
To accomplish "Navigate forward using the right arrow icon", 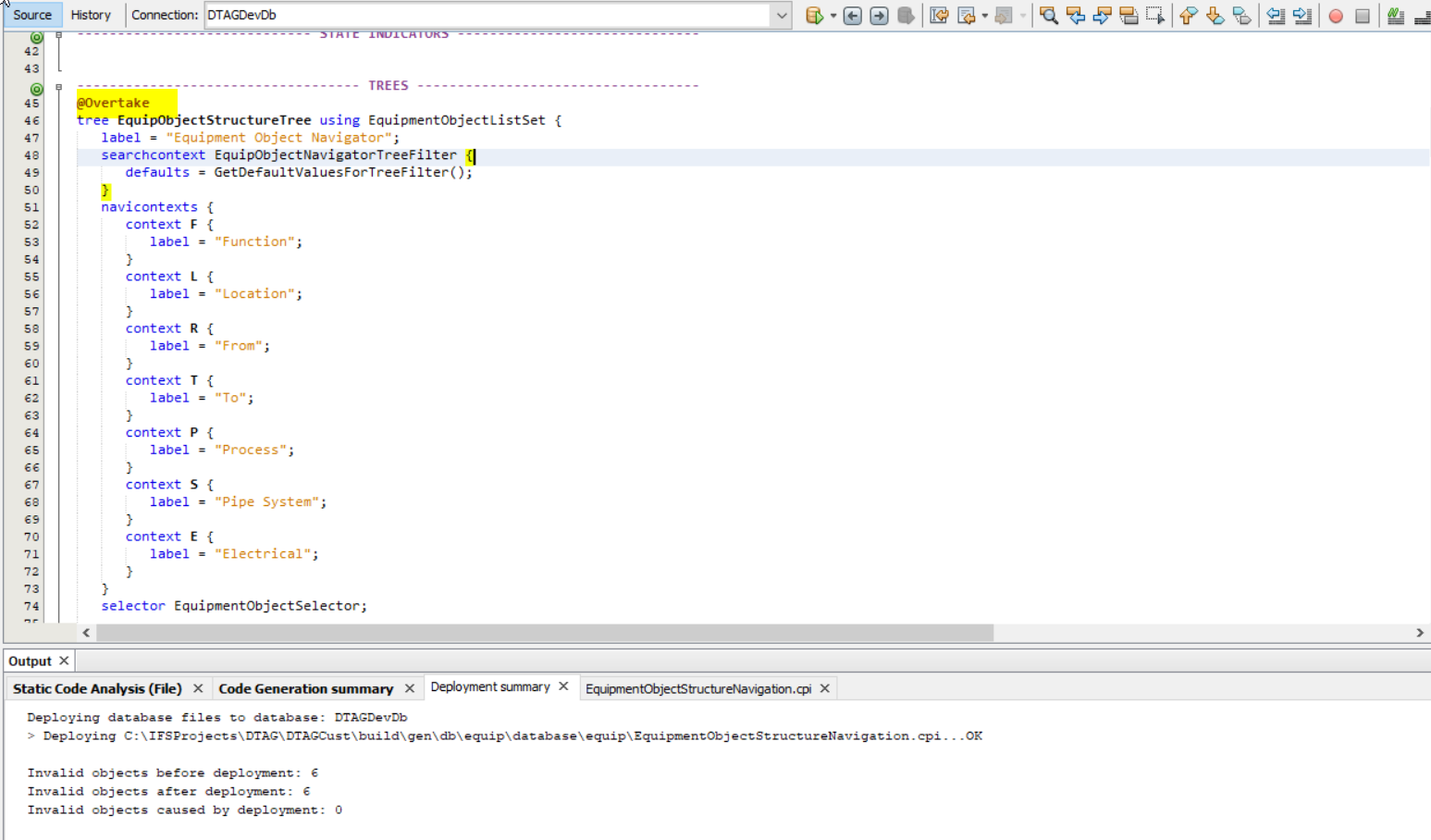I will point(878,16).
